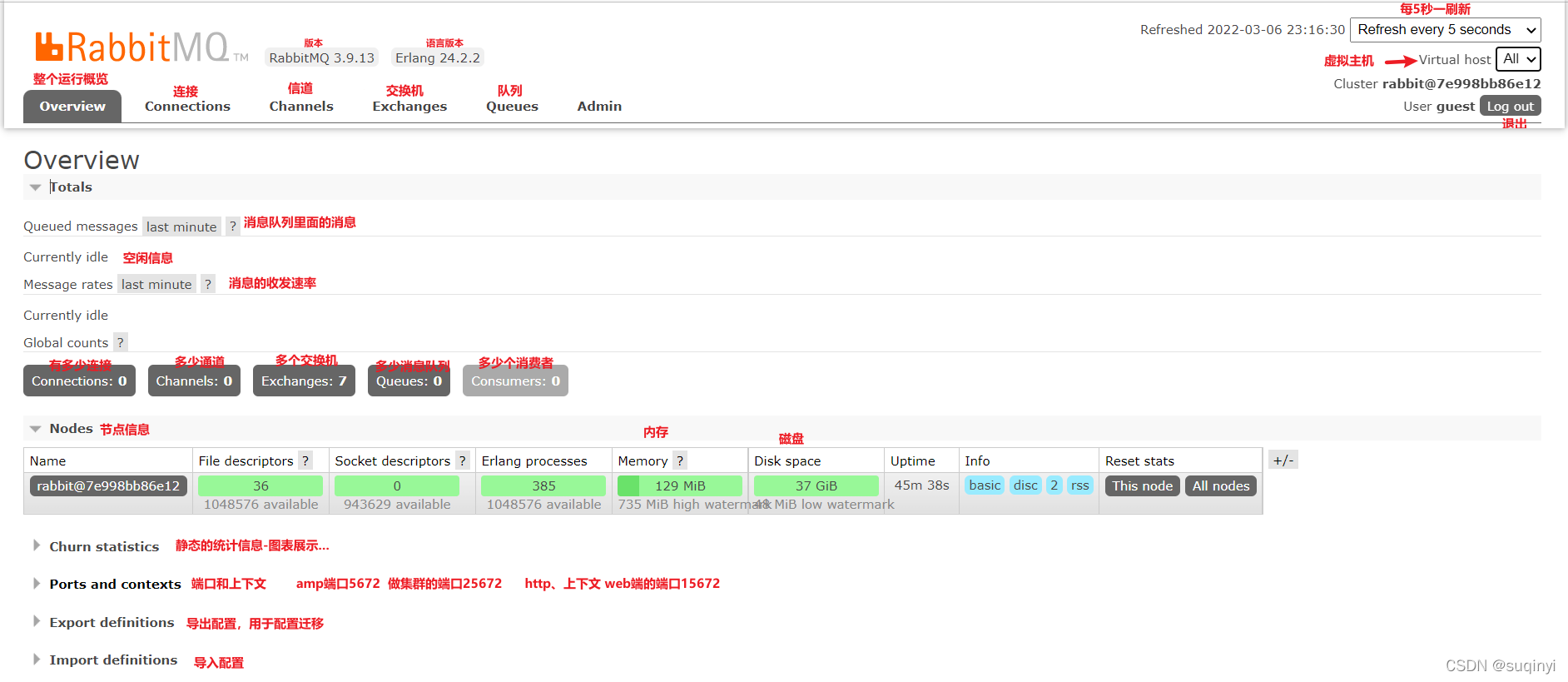Click the Erlang processes bar 385
Viewport: 1568px width, 682px height.
click(543, 485)
